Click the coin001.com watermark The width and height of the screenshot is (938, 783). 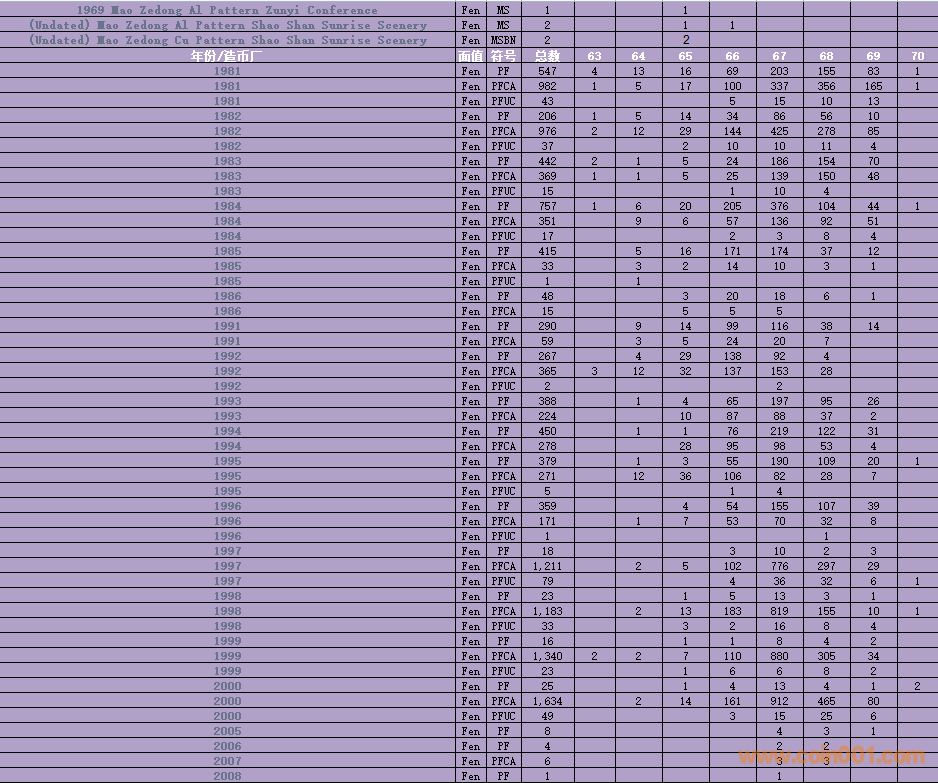[x=831, y=756]
